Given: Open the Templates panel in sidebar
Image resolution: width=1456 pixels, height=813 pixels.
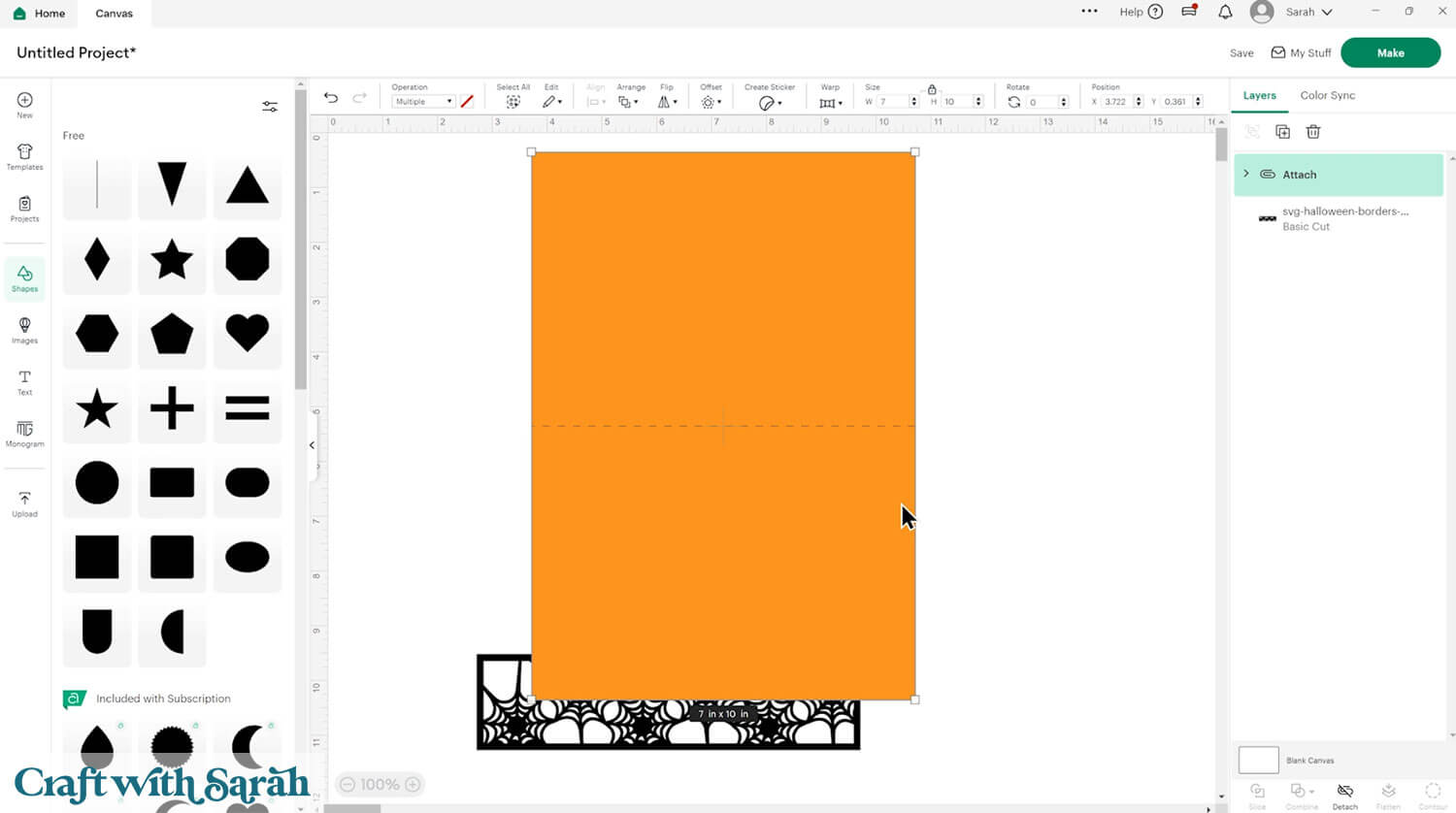Looking at the screenshot, I should pyautogui.click(x=24, y=156).
